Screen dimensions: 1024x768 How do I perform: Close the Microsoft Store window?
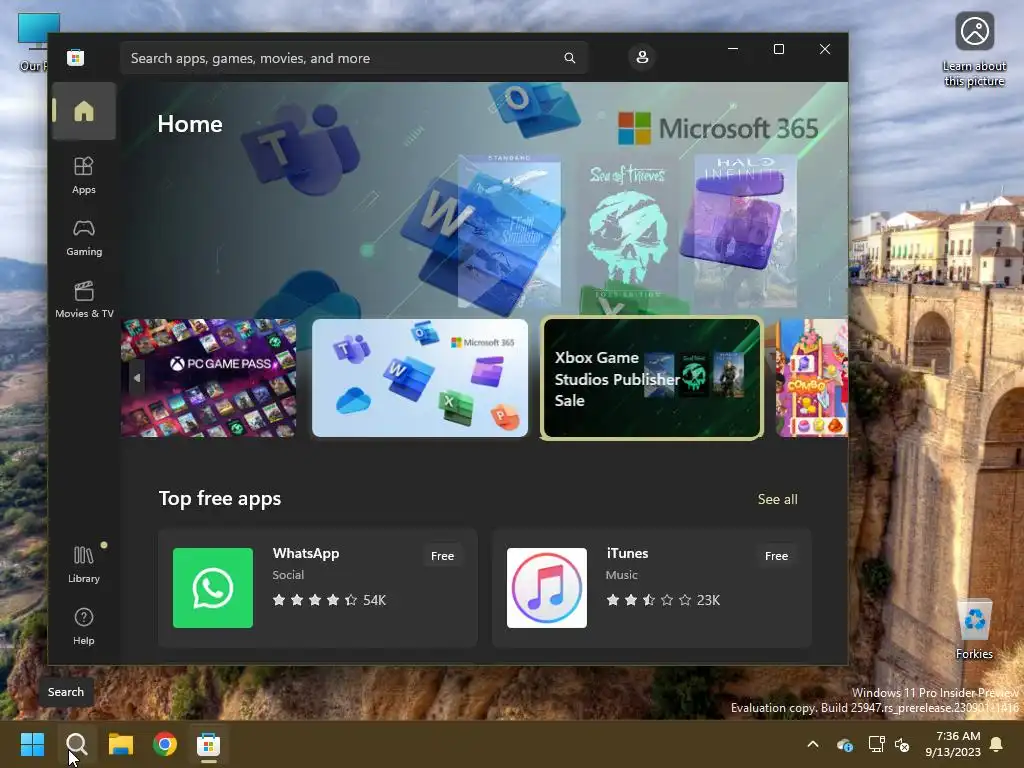(825, 49)
